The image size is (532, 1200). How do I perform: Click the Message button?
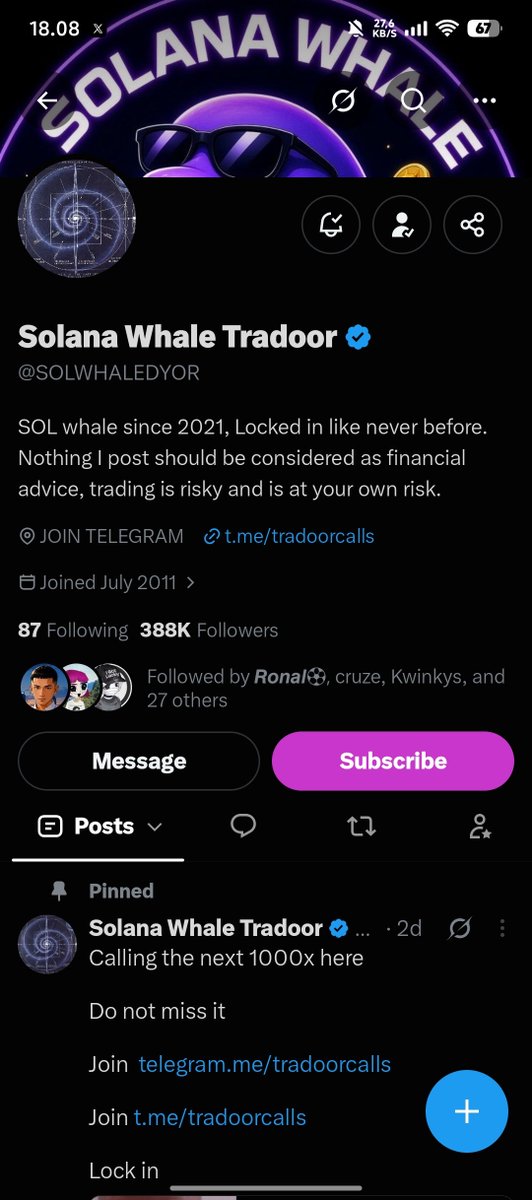point(139,761)
